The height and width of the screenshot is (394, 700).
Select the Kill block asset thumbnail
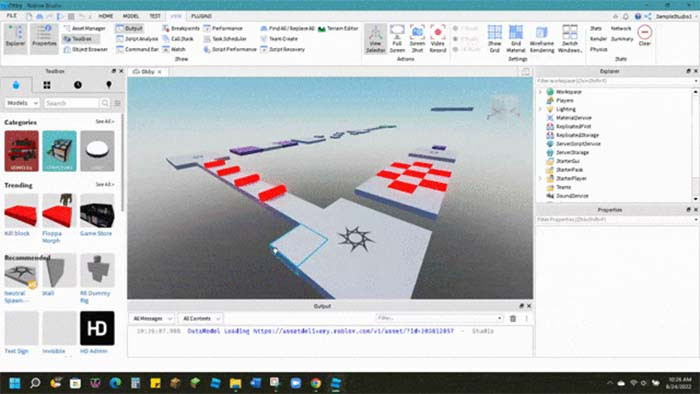pyautogui.click(x=21, y=211)
